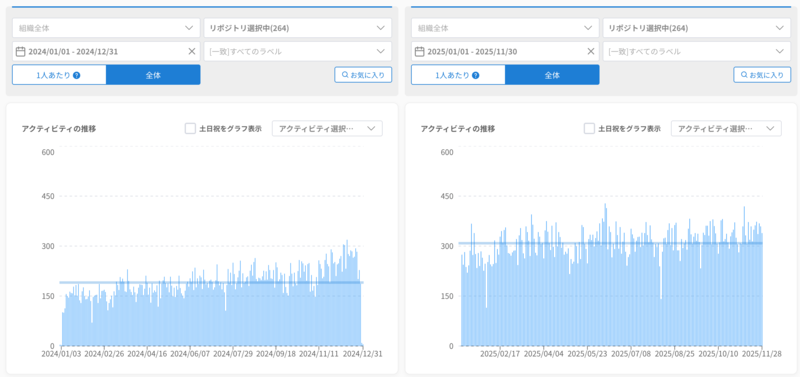The height and width of the screenshot is (377, 800).
Task: Check right 土日祝をグラフ表示 checkbox
Action: pyautogui.click(x=589, y=129)
